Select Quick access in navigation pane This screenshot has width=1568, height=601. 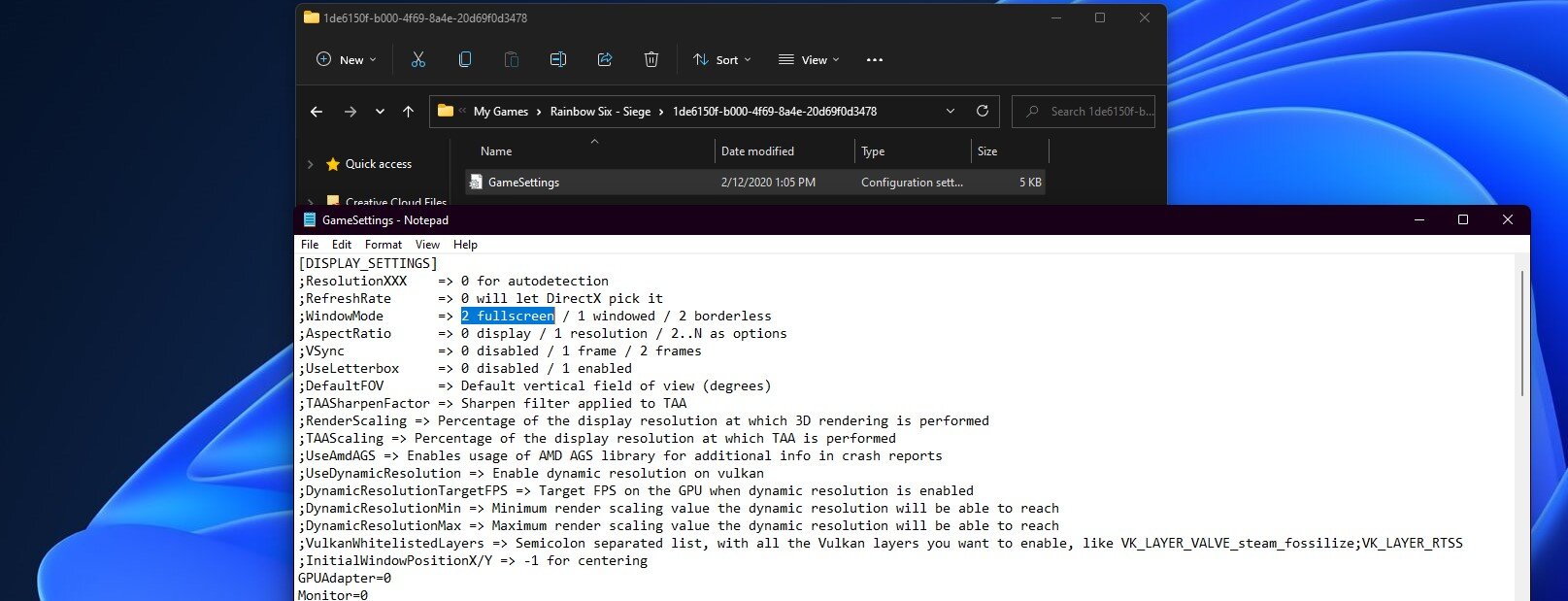(379, 164)
